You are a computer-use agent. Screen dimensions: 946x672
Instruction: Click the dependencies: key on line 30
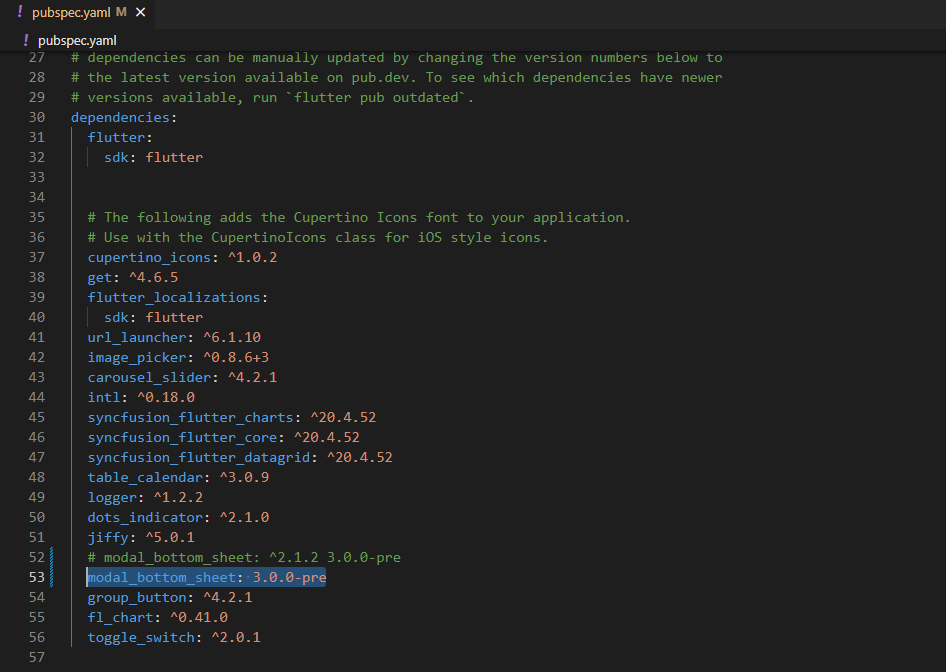[x=124, y=118]
